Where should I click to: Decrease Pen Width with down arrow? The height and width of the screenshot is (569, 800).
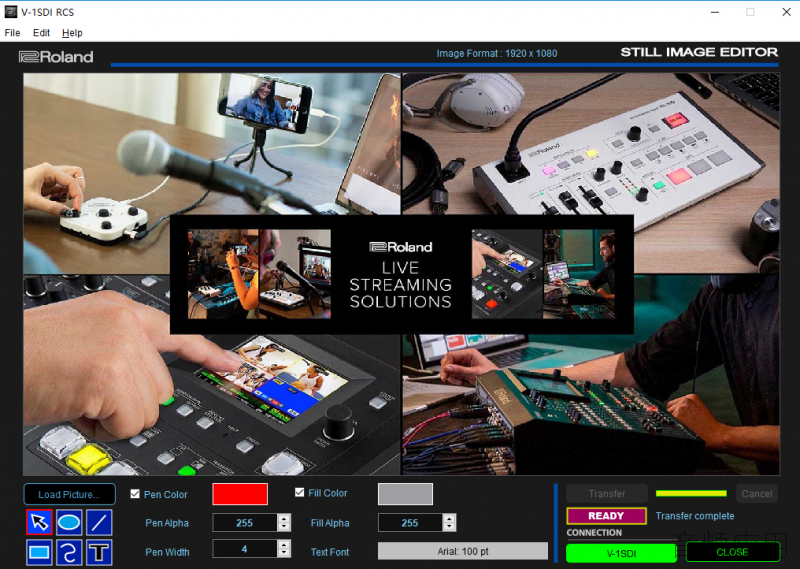(x=284, y=553)
